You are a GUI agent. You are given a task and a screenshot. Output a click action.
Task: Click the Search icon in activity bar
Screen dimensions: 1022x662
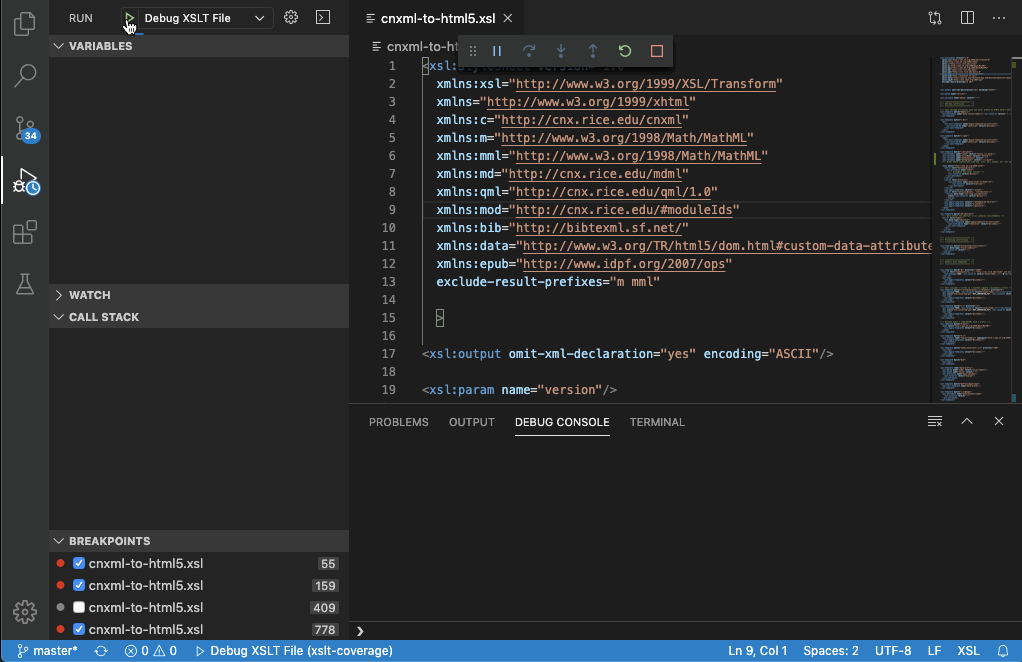tap(24, 76)
